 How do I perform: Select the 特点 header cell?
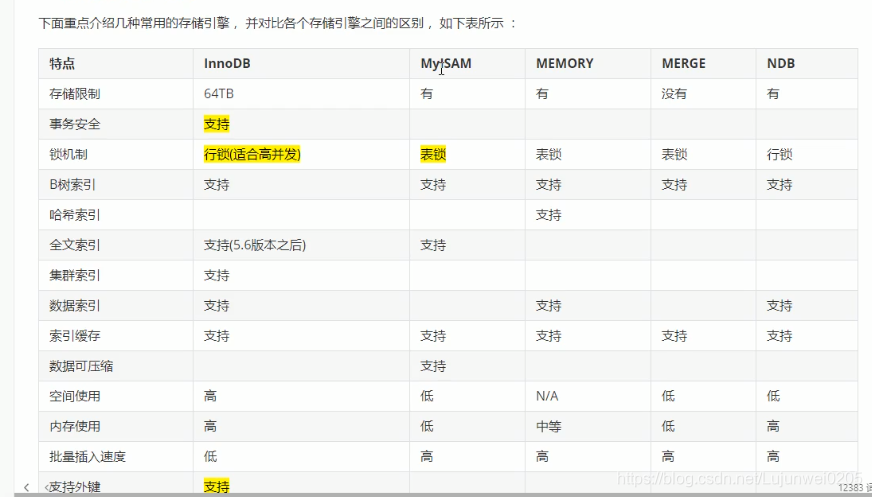pyautogui.click(x=62, y=63)
